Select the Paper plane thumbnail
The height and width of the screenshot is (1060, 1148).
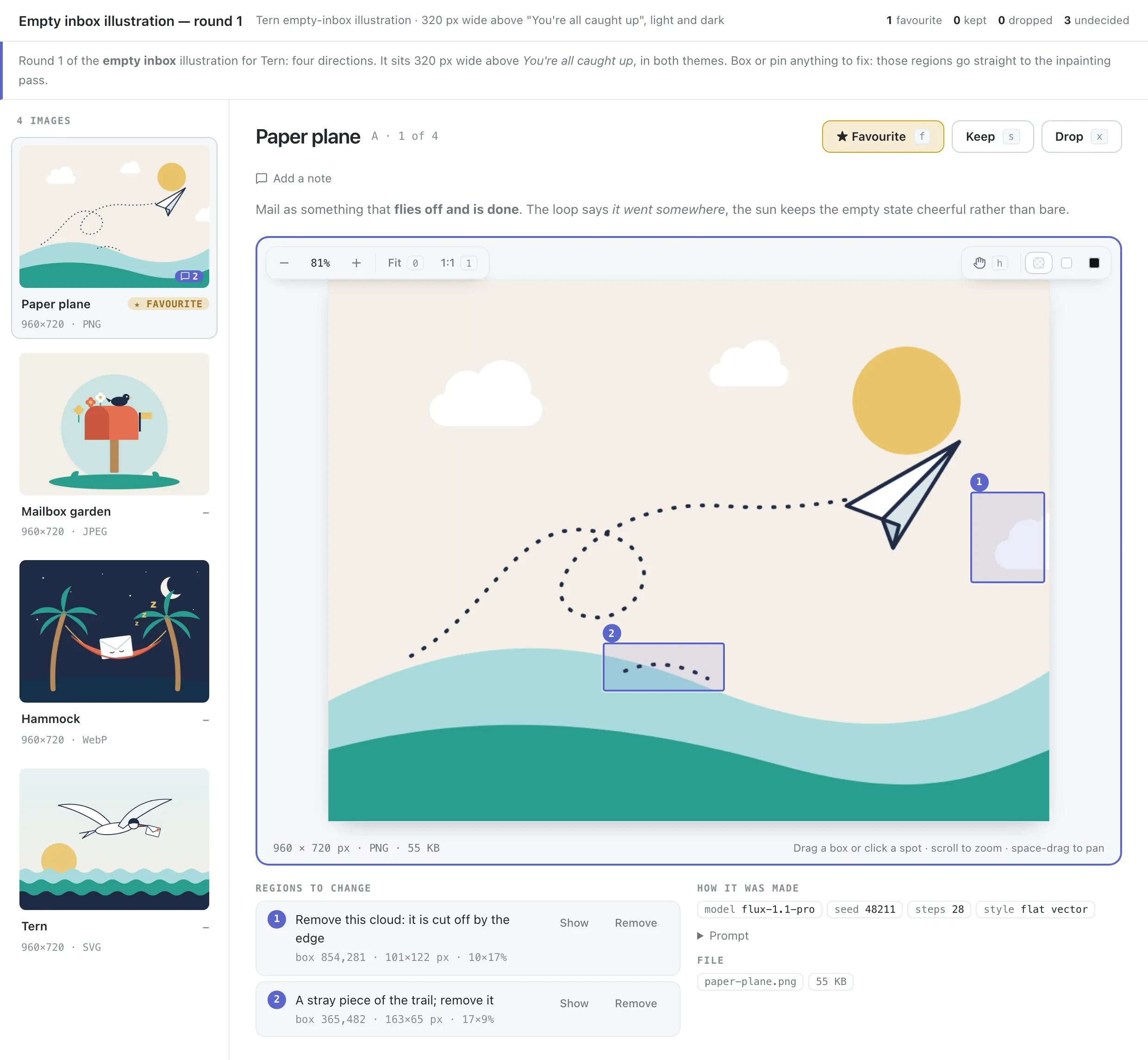click(114, 216)
